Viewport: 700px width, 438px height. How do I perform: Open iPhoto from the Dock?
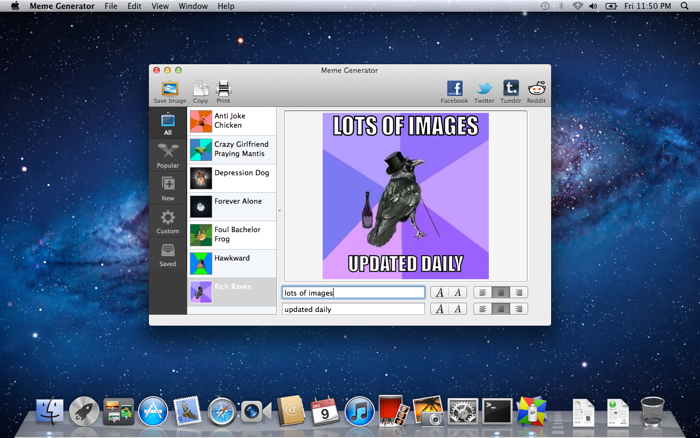(428, 411)
